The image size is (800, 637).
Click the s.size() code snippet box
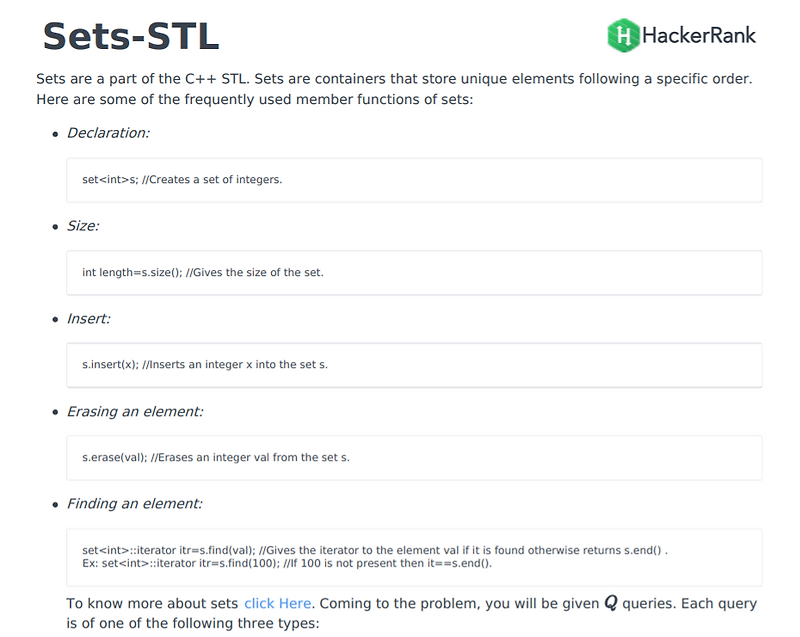point(414,273)
